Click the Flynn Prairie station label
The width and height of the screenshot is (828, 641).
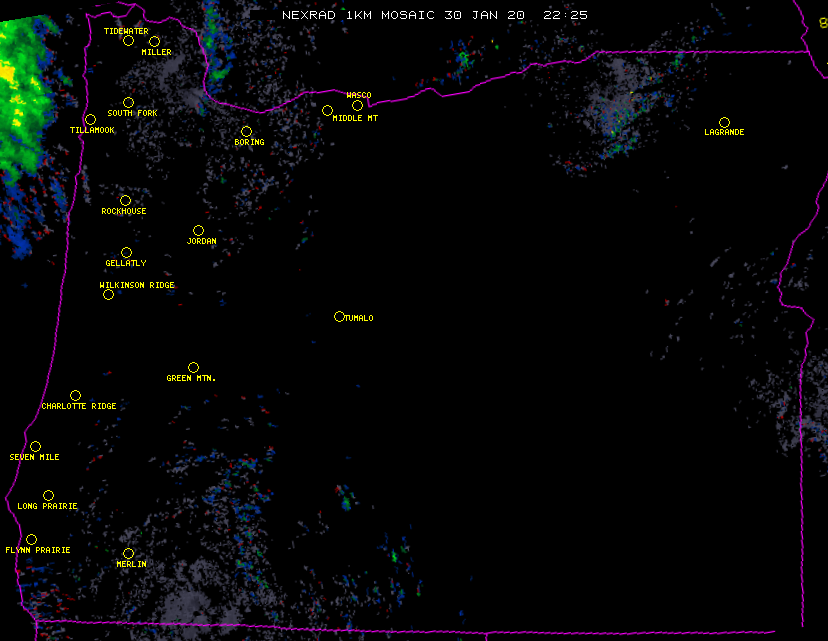38,550
